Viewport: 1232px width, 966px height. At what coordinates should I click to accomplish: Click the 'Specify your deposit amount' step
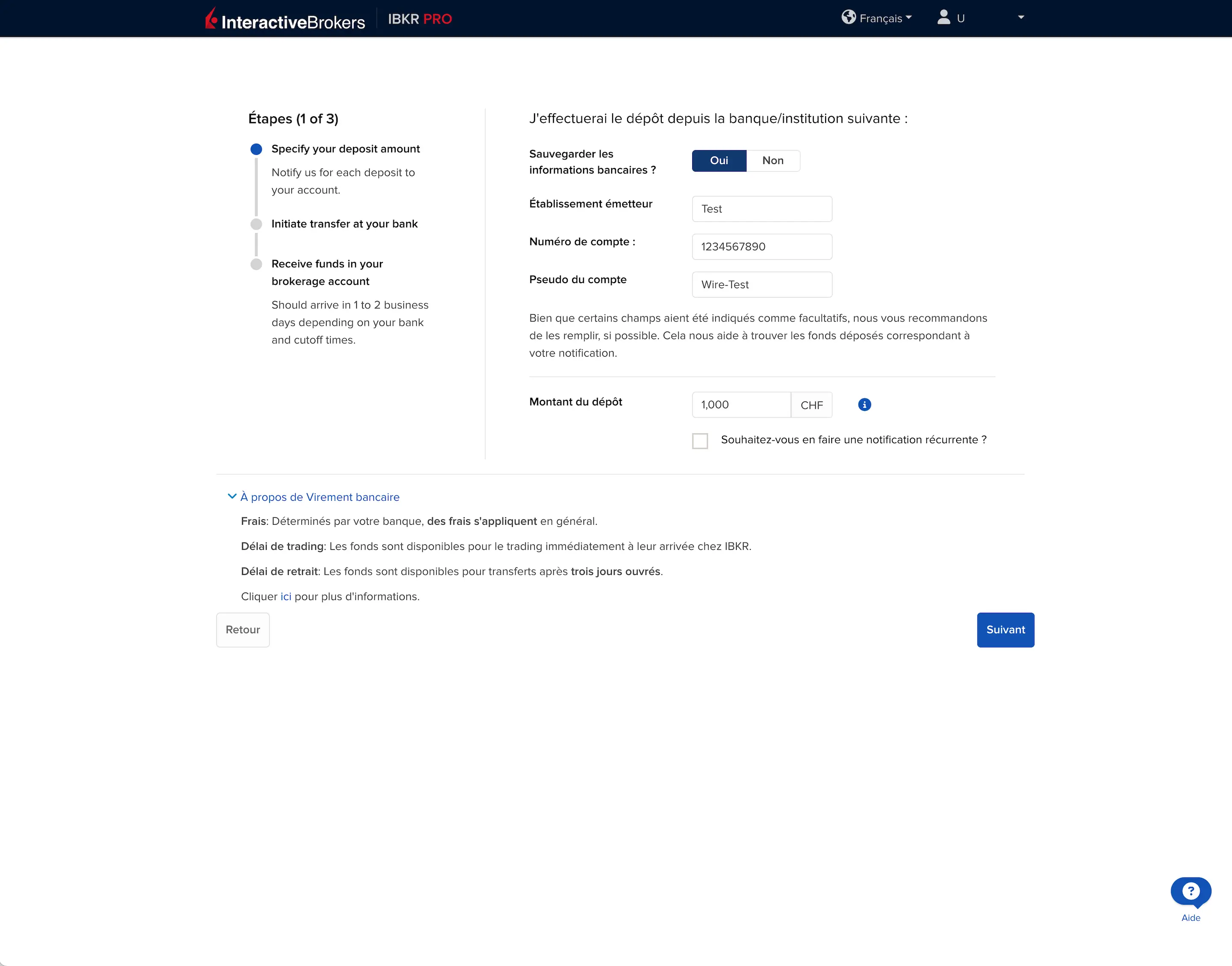346,149
